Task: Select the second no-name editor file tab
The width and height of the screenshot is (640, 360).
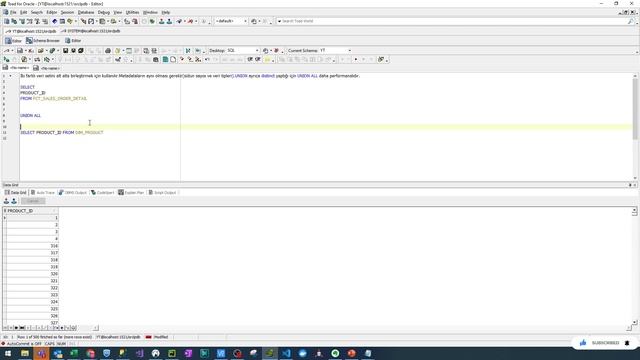Action: click(47, 68)
